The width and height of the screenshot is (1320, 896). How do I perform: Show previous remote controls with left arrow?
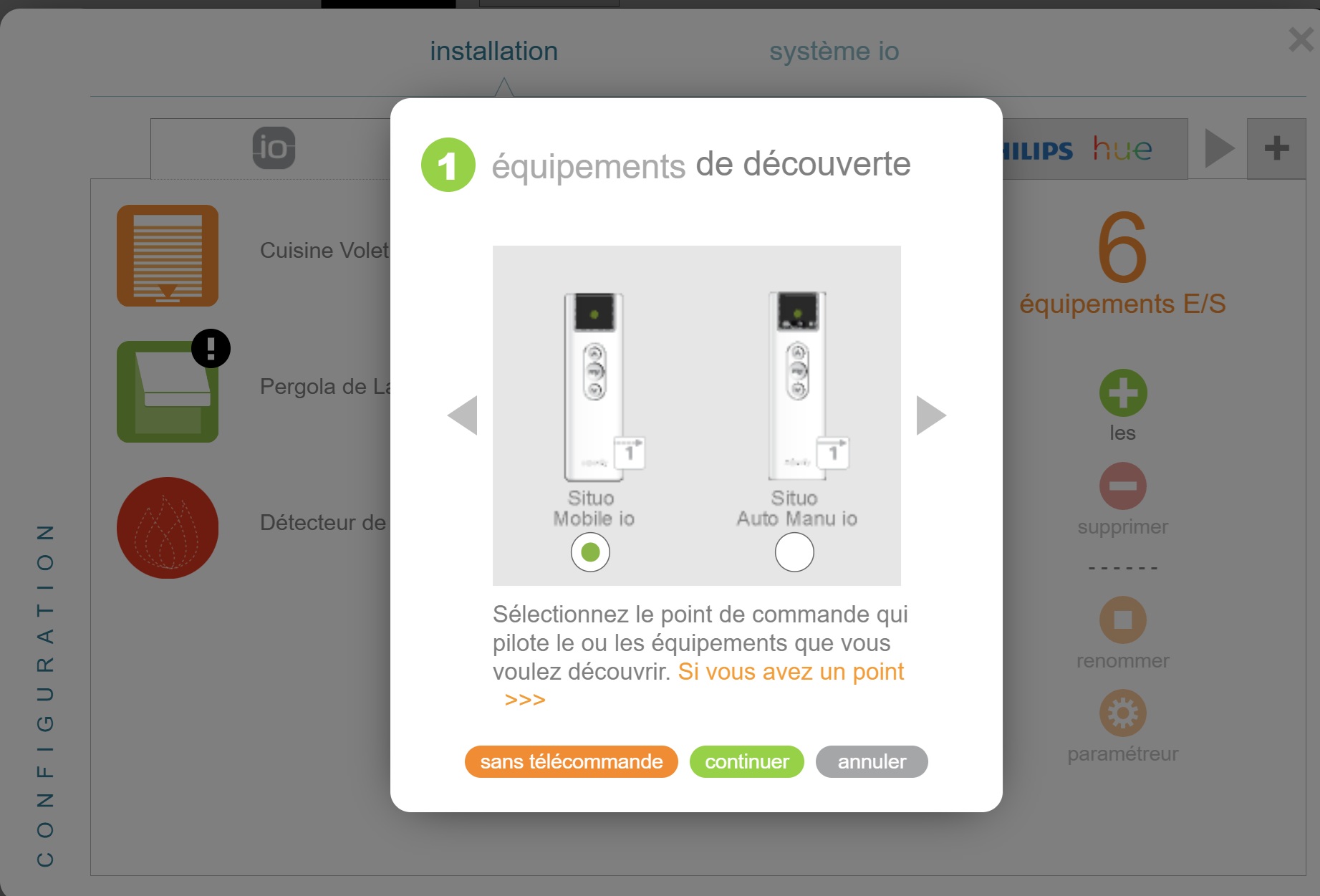coord(462,415)
